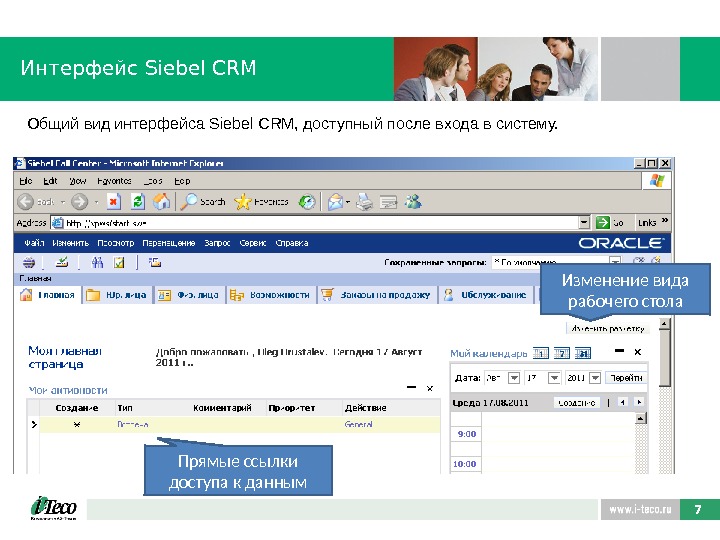Screen dimensions: 720x540
Task: Open the activity type link in Тип column
Action: pyautogui.click(x=133, y=424)
